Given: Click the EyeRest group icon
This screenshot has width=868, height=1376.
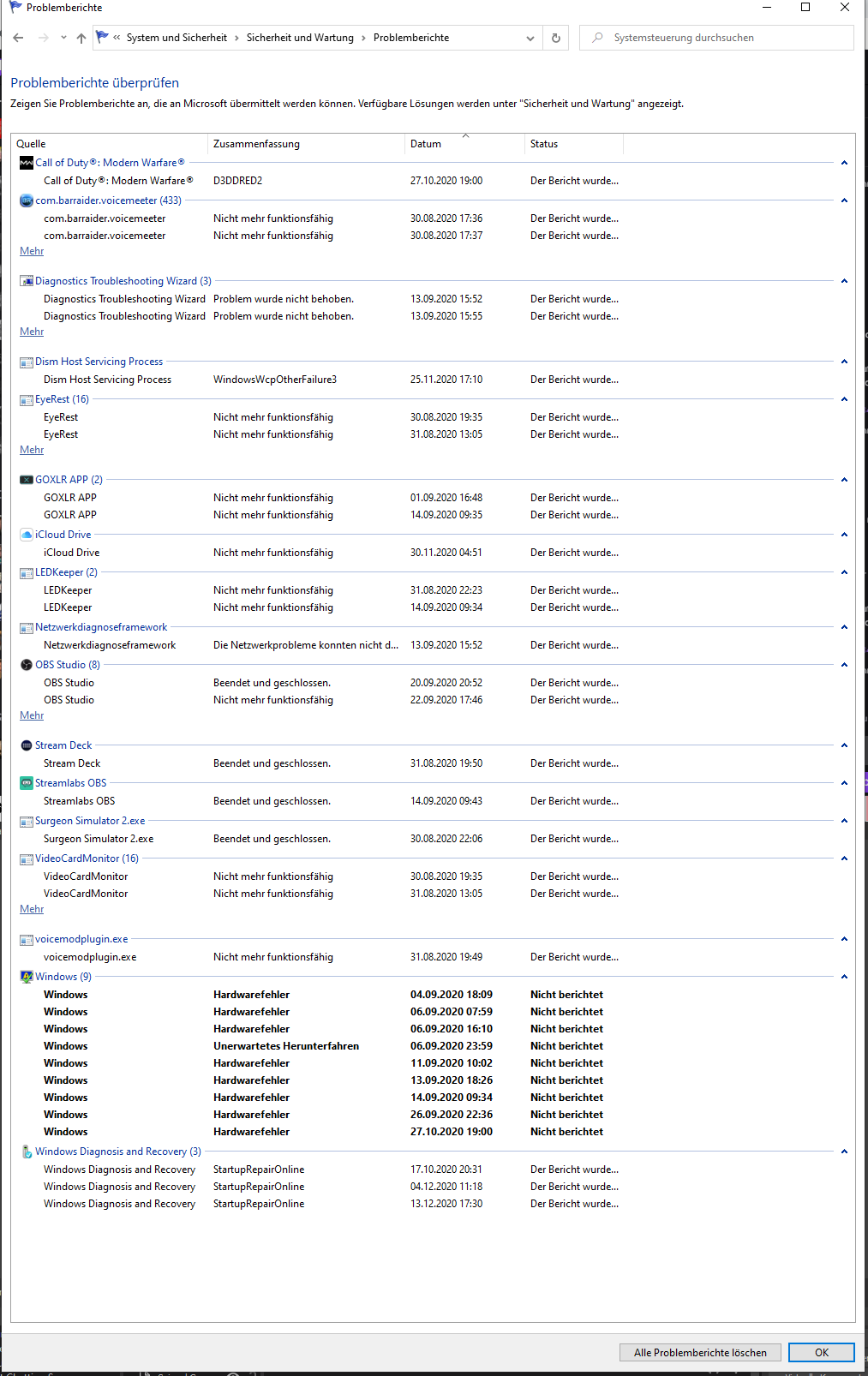Looking at the screenshot, I should [27, 399].
